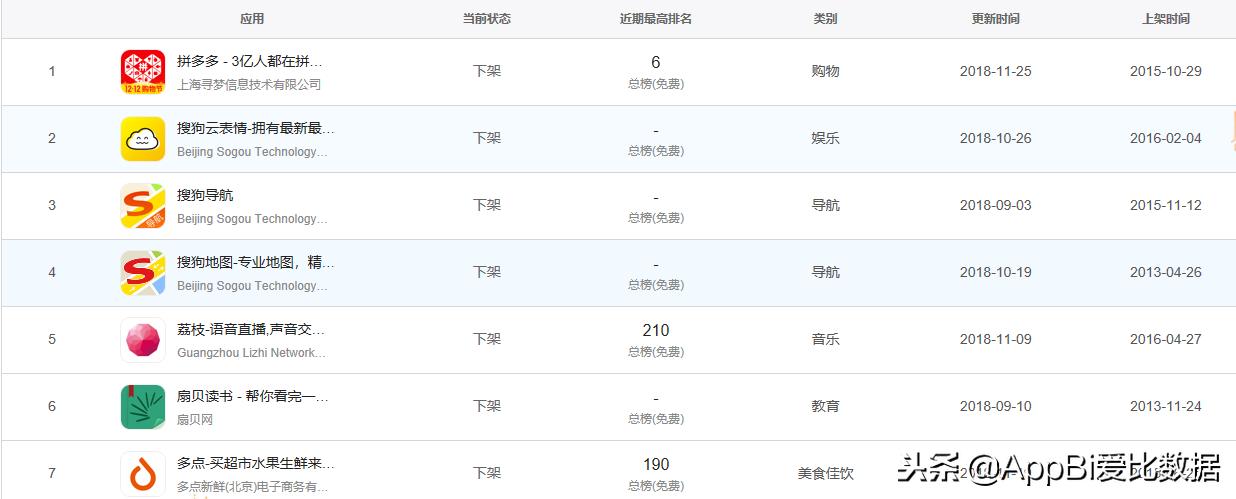Click Guangzhou Lizhi Network developer name
The image size is (1236, 499).
[x=252, y=353]
